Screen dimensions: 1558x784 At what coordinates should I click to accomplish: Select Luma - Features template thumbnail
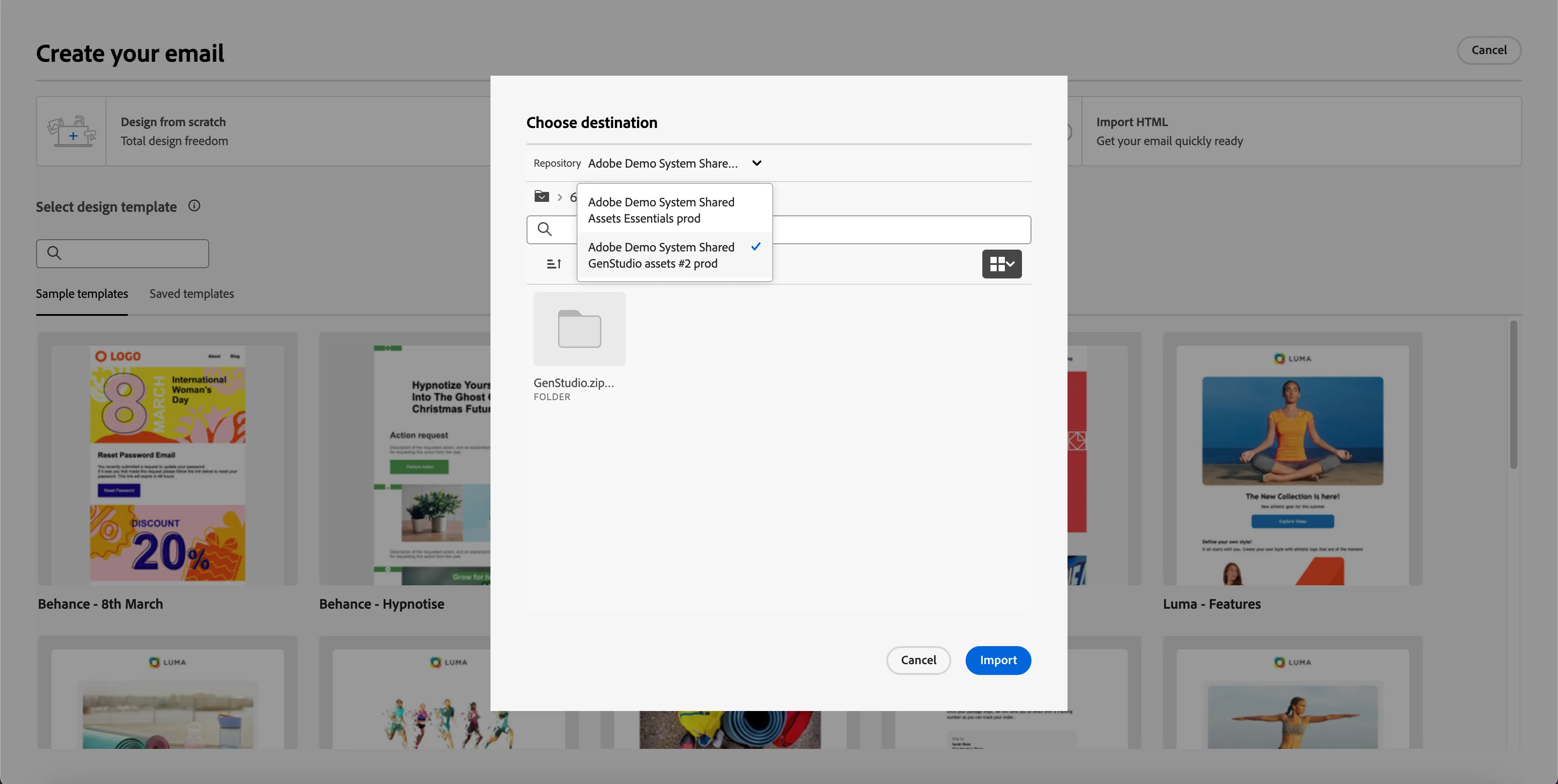1292,459
